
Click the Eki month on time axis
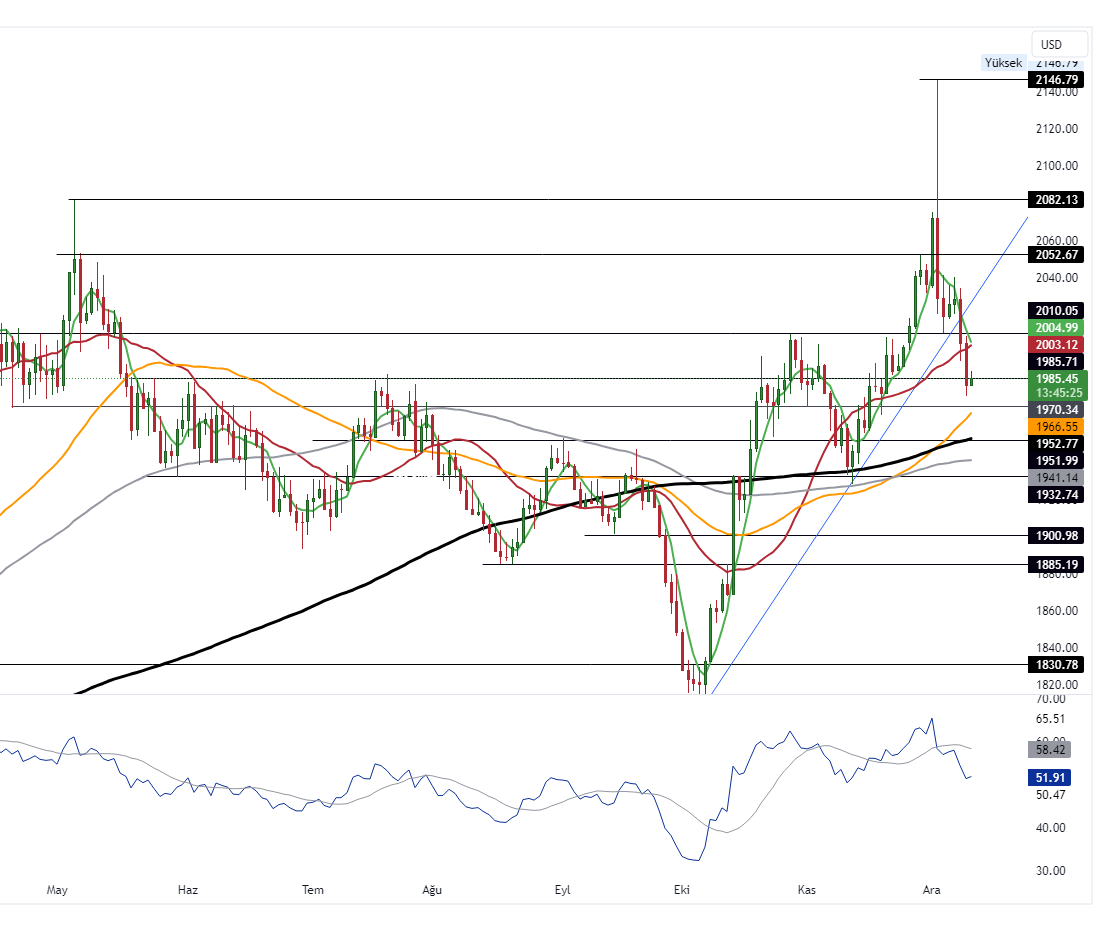[683, 889]
